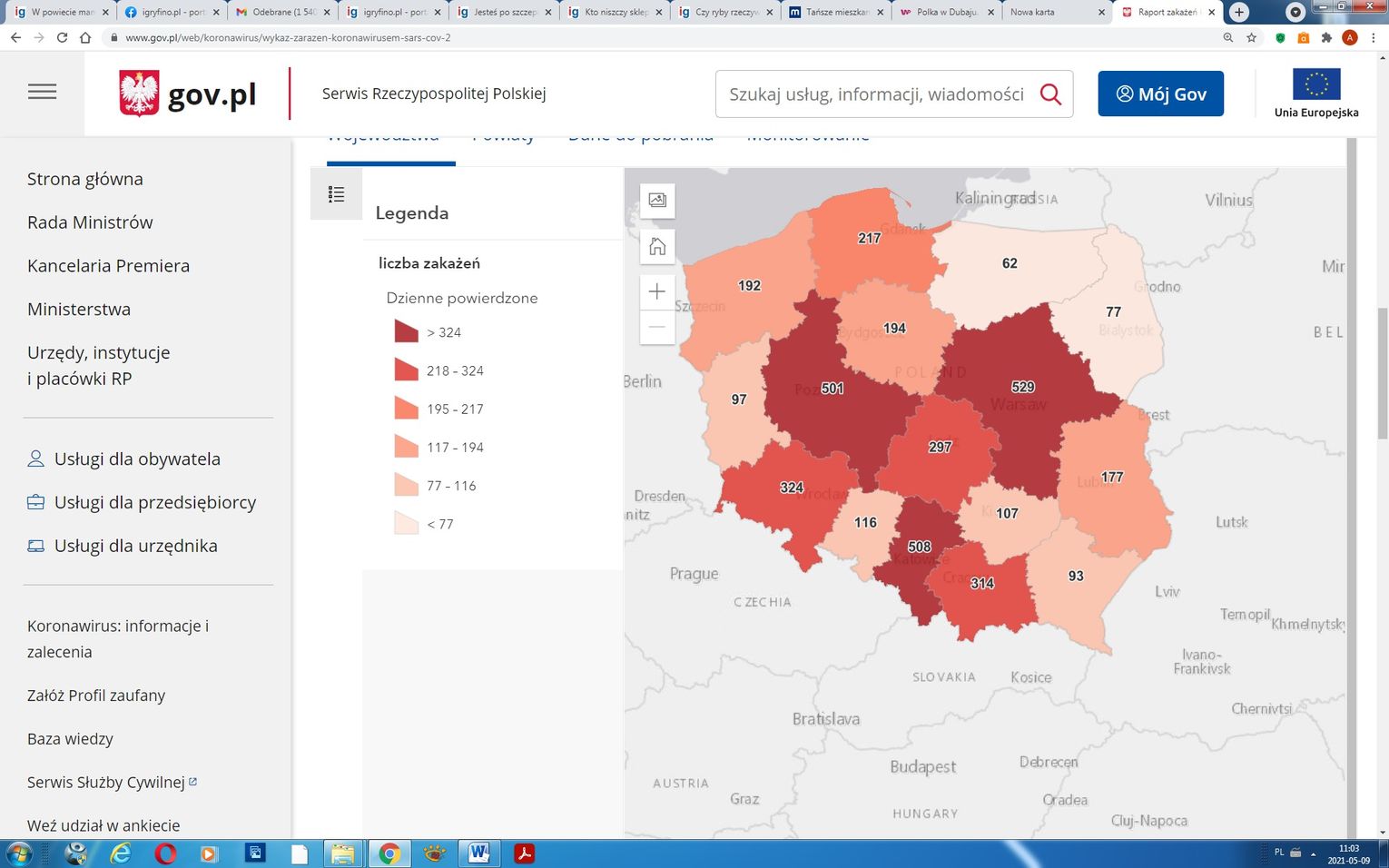Image resolution: width=1389 pixels, height=868 pixels.
Task: Open Chrome three-dot menu
Action: (x=1374, y=38)
